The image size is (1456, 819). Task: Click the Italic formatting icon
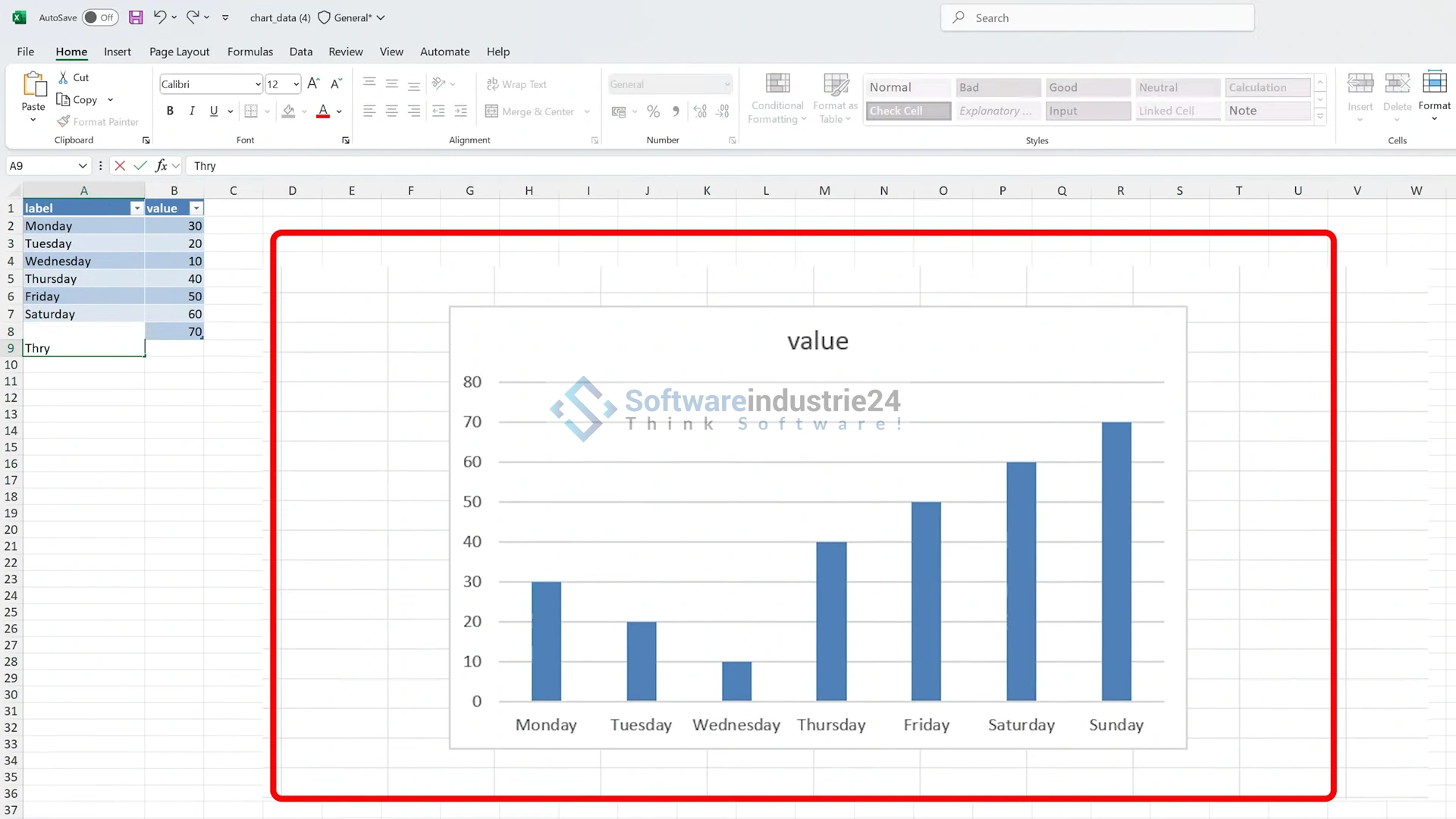(192, 111)
